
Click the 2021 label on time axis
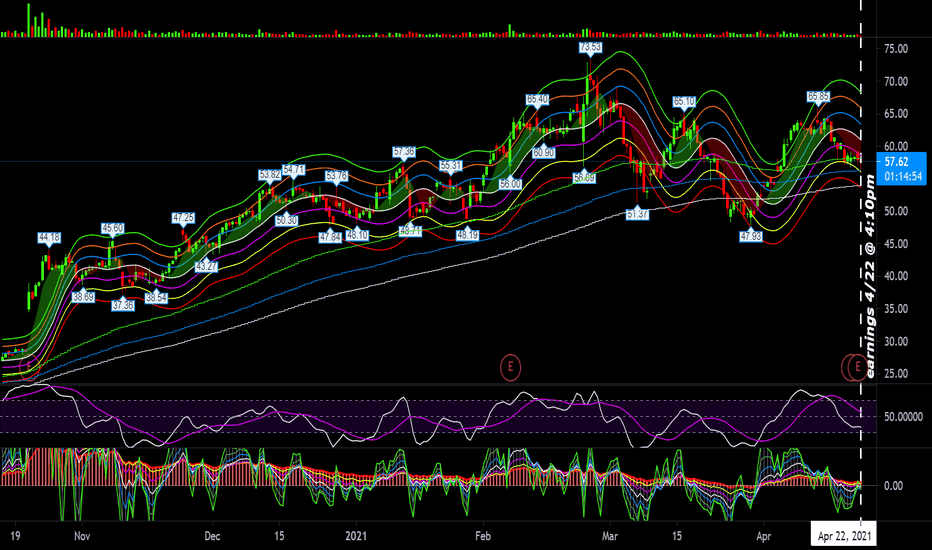(356, 536)
